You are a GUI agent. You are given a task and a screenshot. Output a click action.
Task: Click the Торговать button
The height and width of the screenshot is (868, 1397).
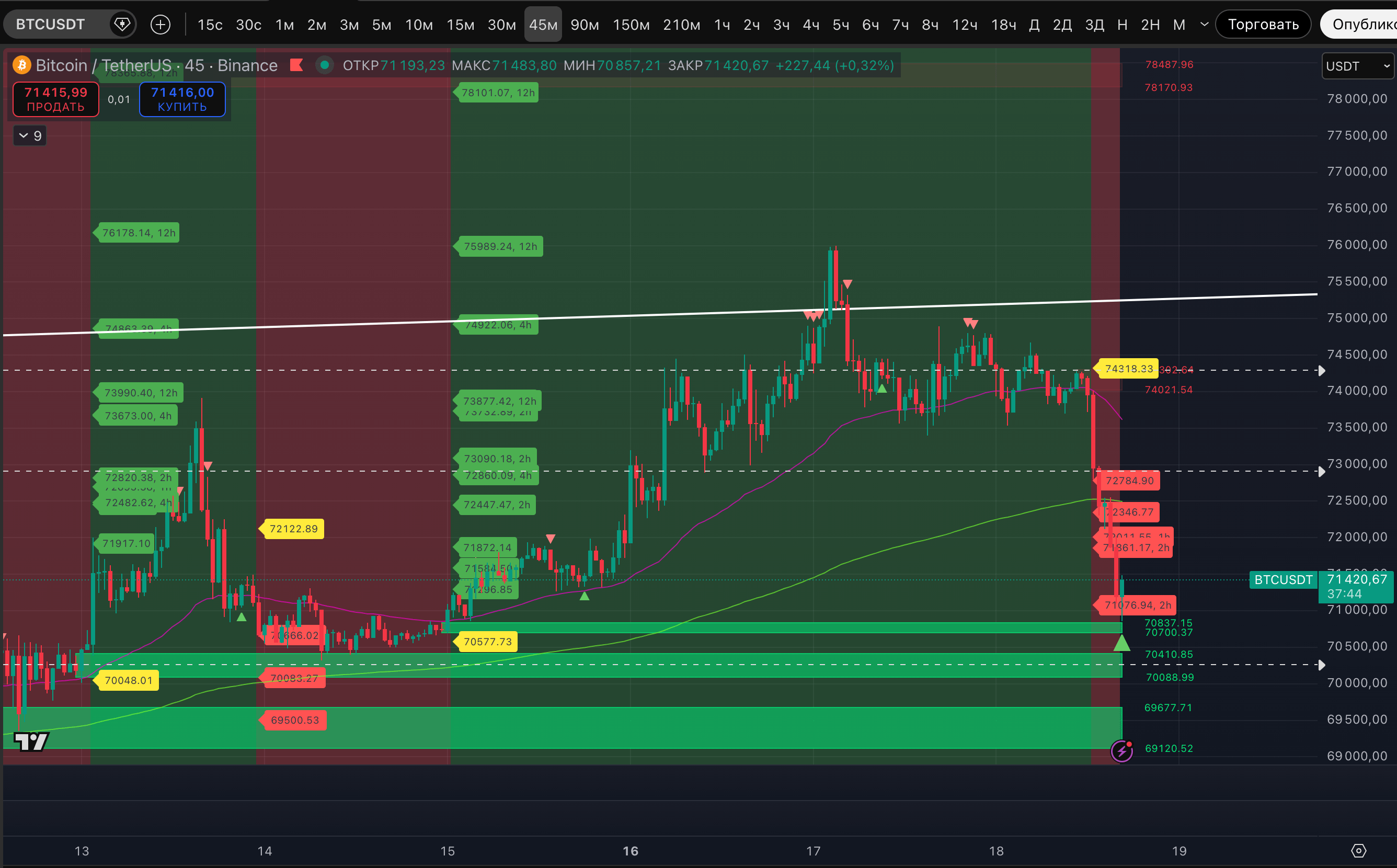point(1263,25)
